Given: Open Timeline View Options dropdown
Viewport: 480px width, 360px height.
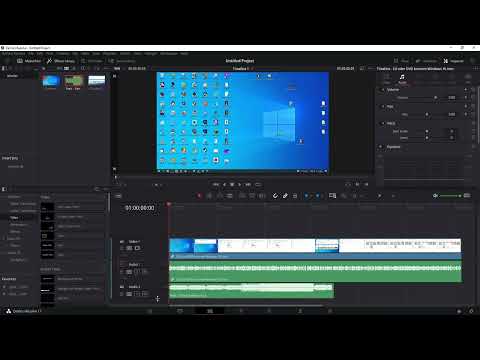Looking at the screenshot, I should coord(118,196).
